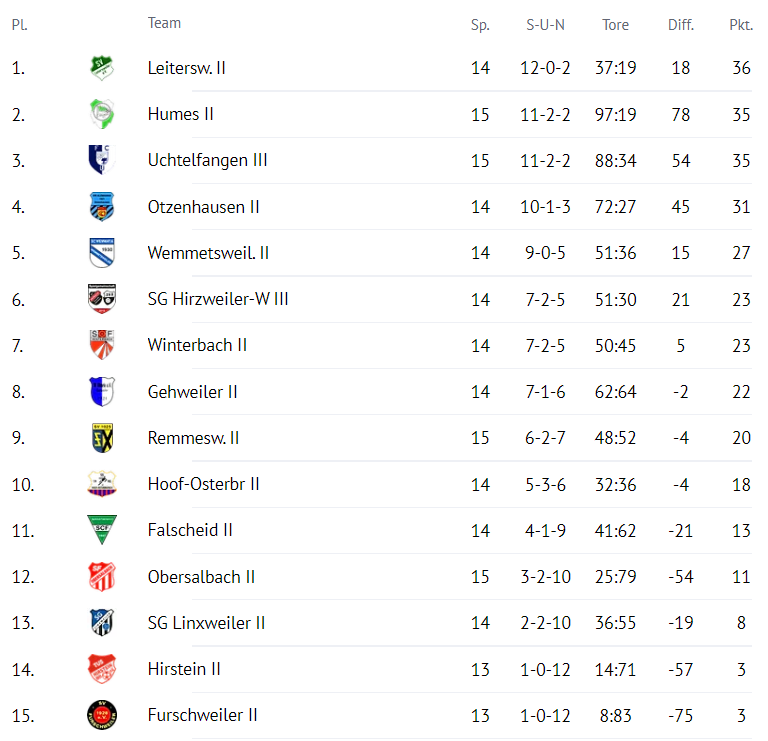Click the Pkt. column header
Viewport: 768px width, 741px height.
coord(741,24)
